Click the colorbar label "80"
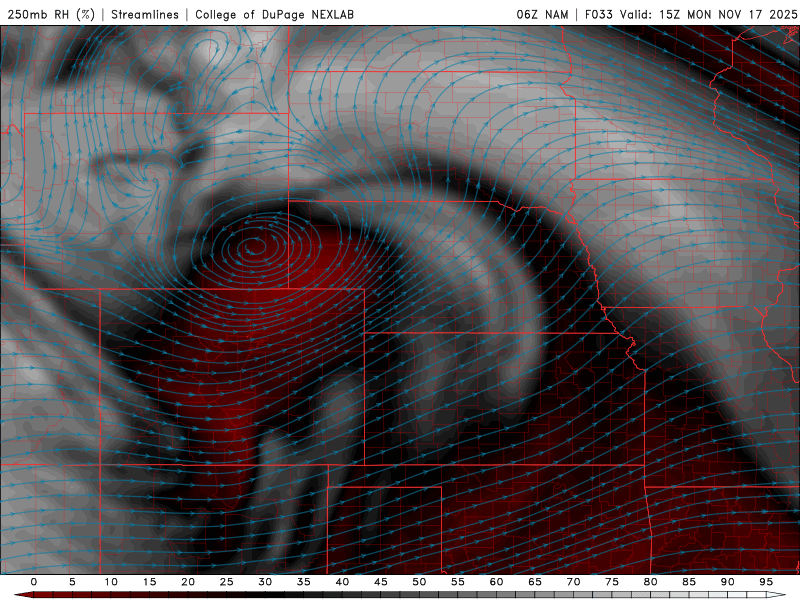Viewport: 800px width, 600px height. pos(651,582)
